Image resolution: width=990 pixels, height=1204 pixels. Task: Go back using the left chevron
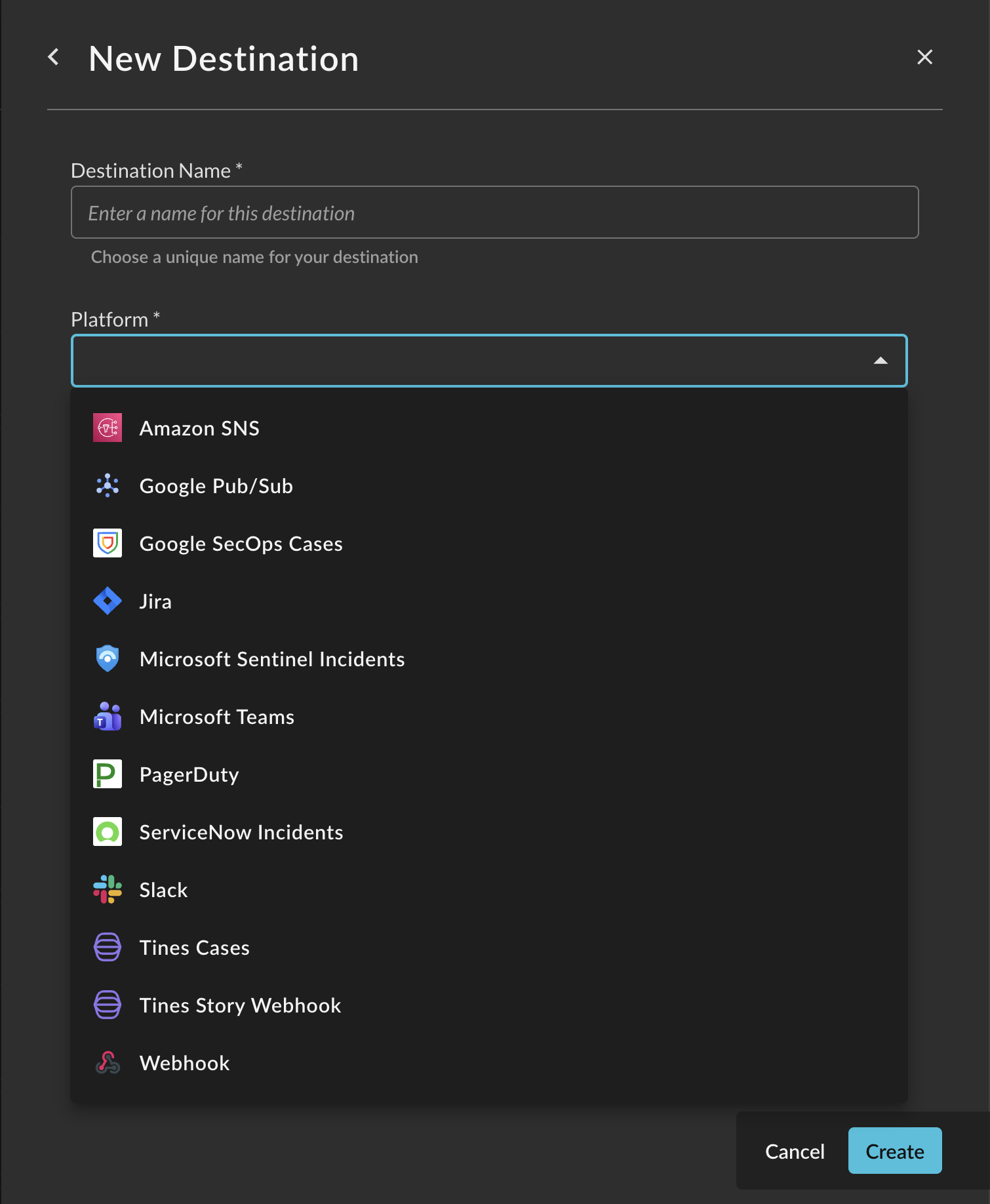point(54,58)
